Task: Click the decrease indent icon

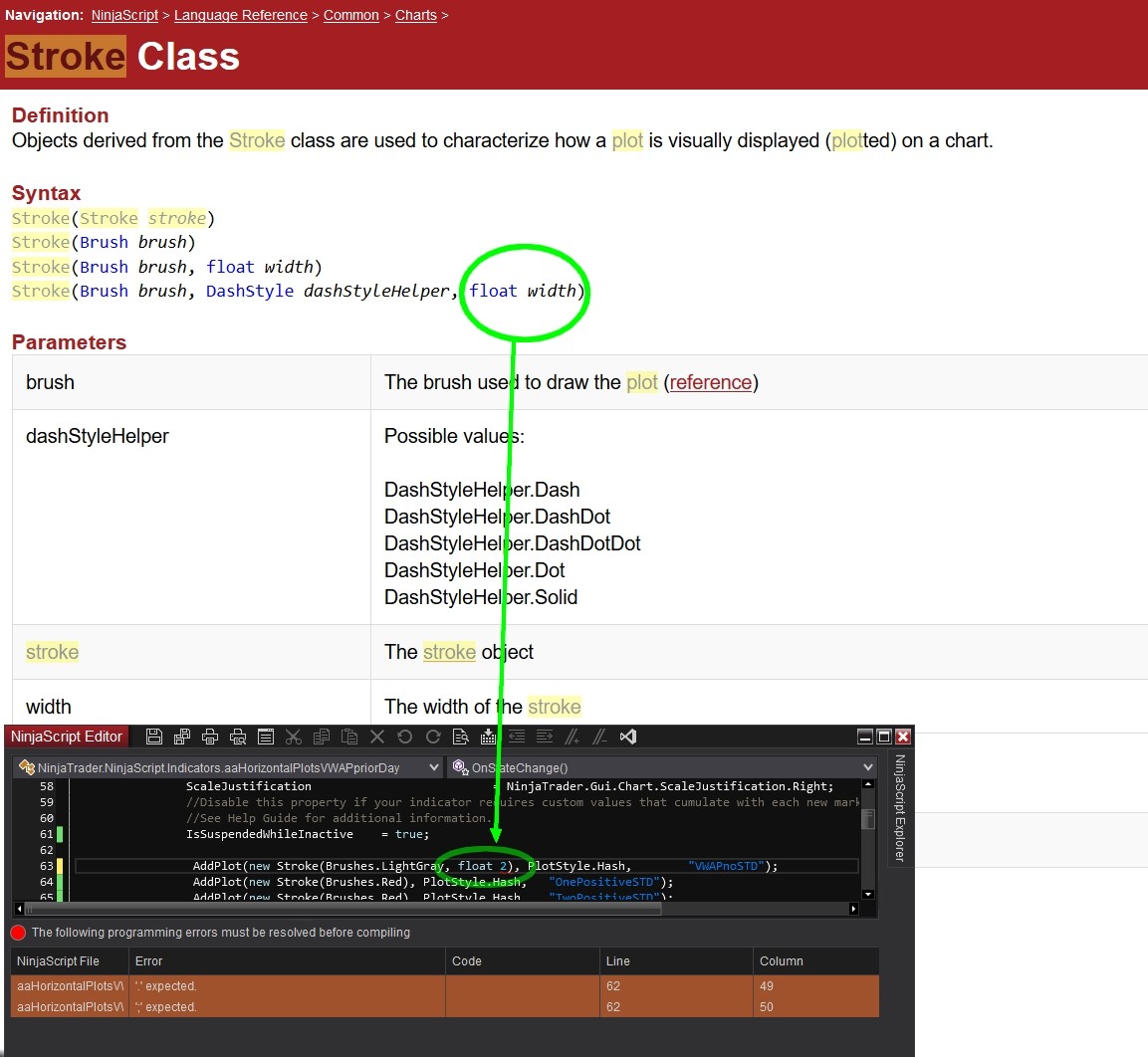Action: (x=517, y=737)
